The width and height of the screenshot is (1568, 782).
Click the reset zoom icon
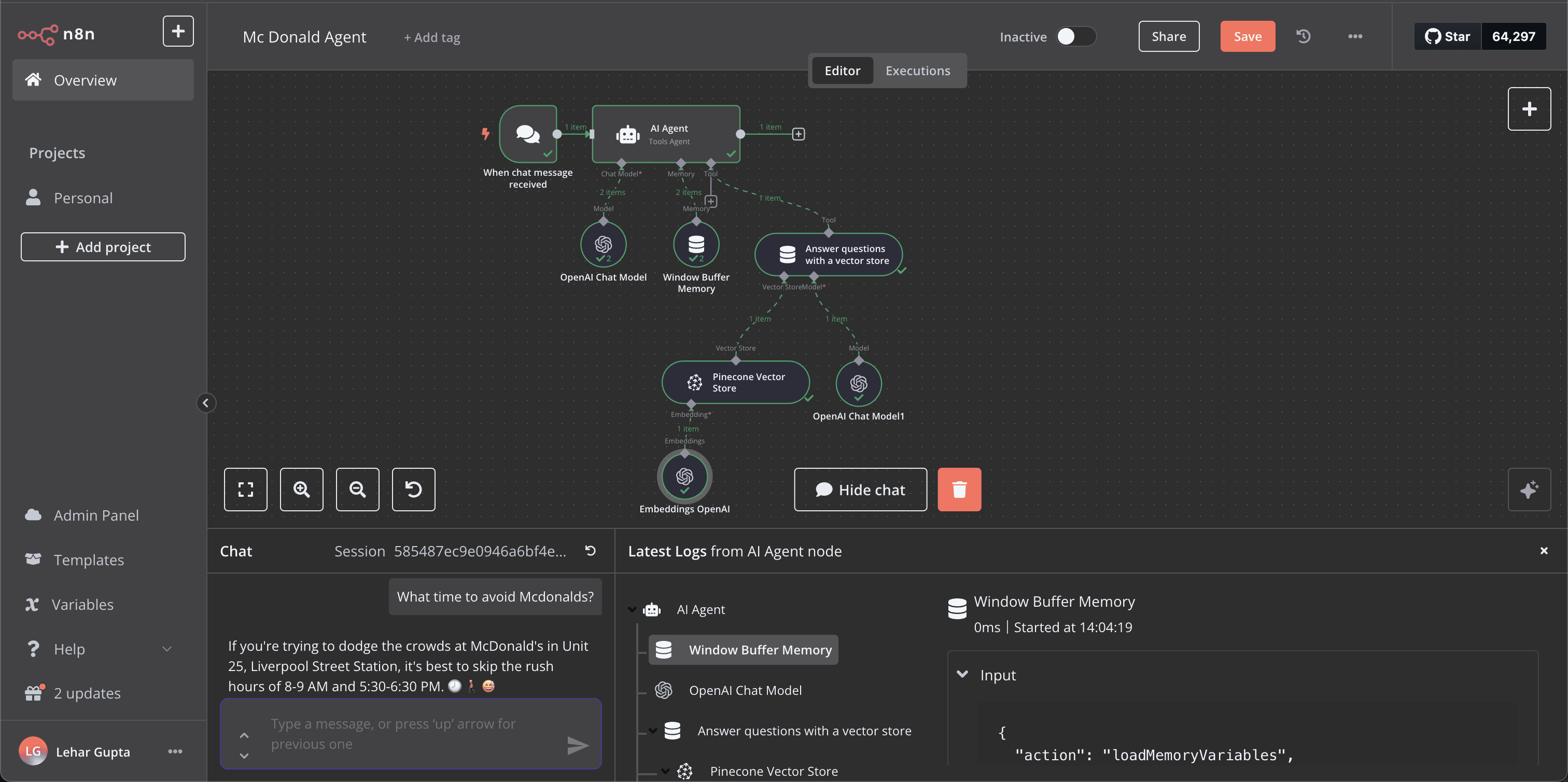[x=413, y=490]
